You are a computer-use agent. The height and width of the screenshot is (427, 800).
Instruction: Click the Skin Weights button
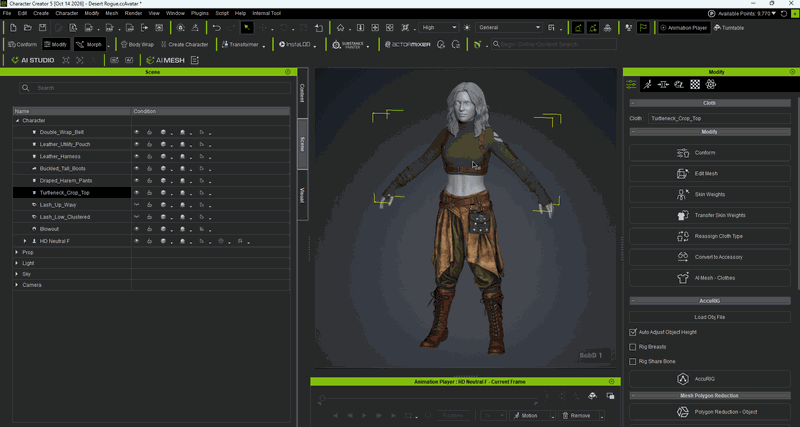pos(710,194)
